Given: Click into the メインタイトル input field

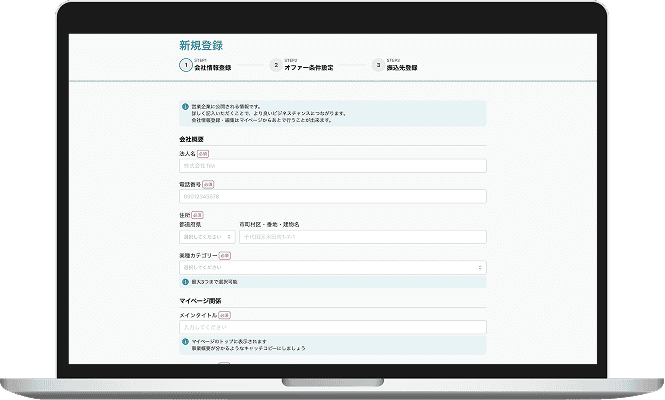Looking at the screenshot, I should pos(332,327).
